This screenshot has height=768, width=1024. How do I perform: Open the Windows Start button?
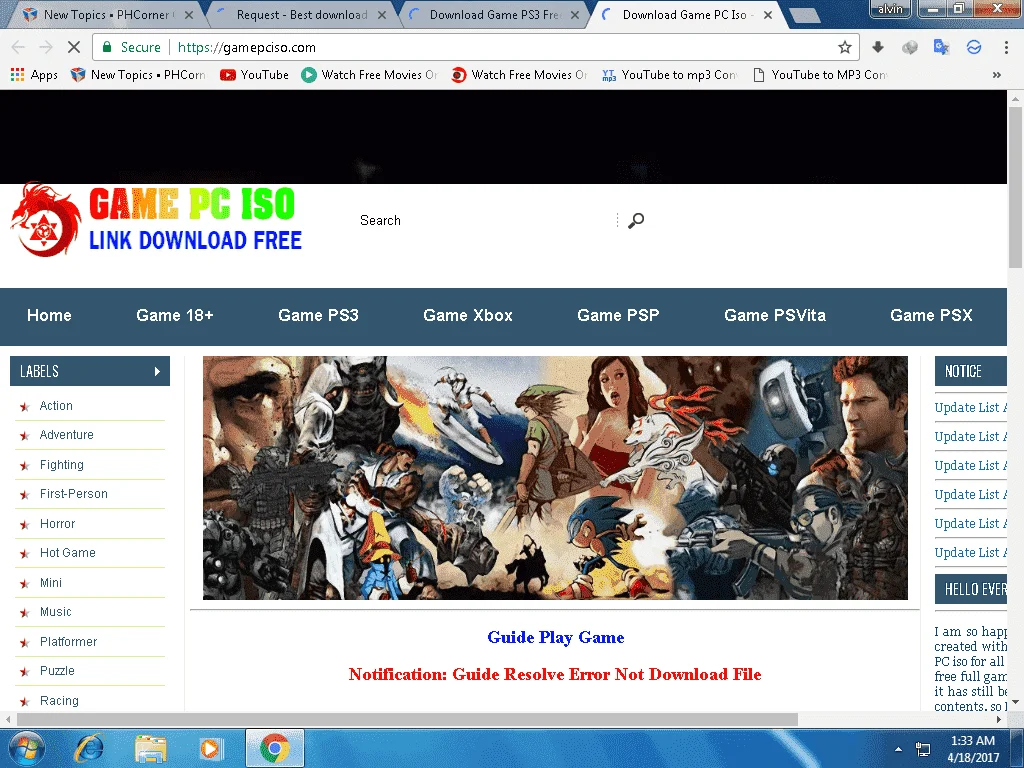[25, 748]
